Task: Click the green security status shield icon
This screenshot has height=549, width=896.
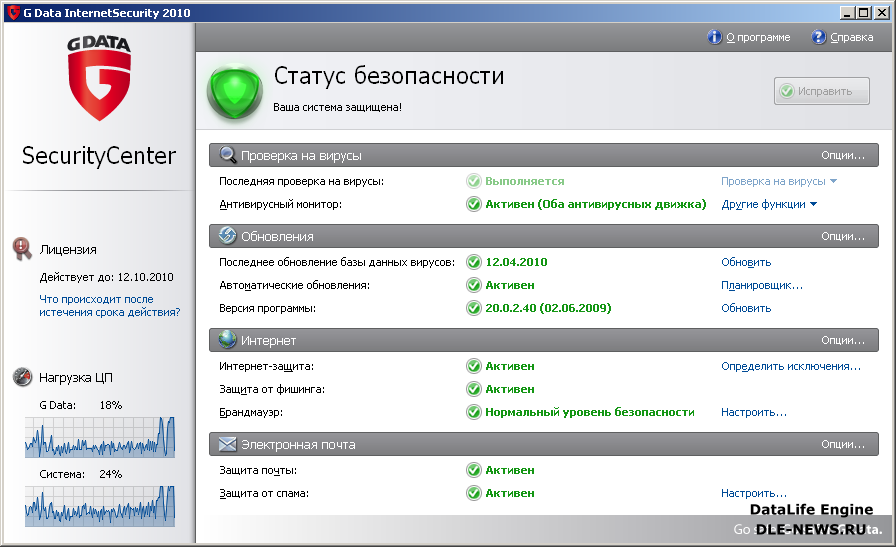Action: pyautogui.click(x=235, y=92)
